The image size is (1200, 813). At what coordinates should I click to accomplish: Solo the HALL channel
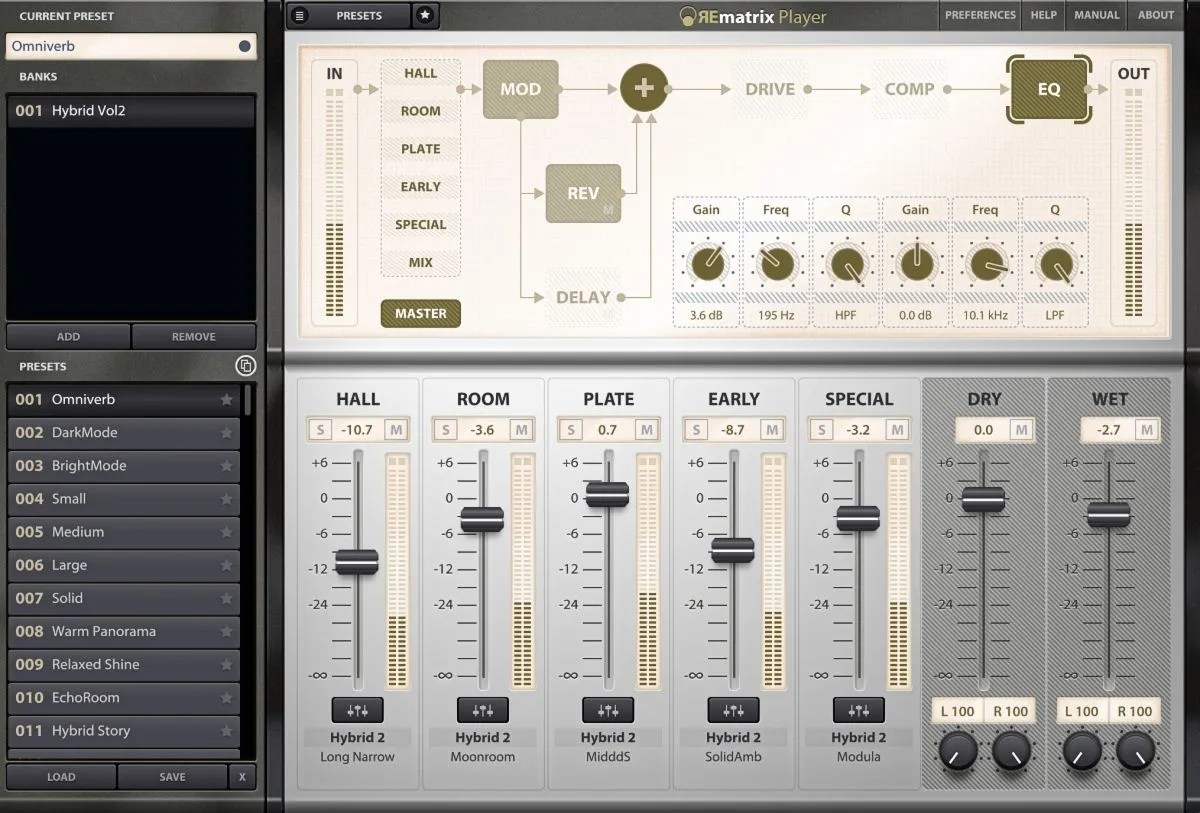[320, 430]
